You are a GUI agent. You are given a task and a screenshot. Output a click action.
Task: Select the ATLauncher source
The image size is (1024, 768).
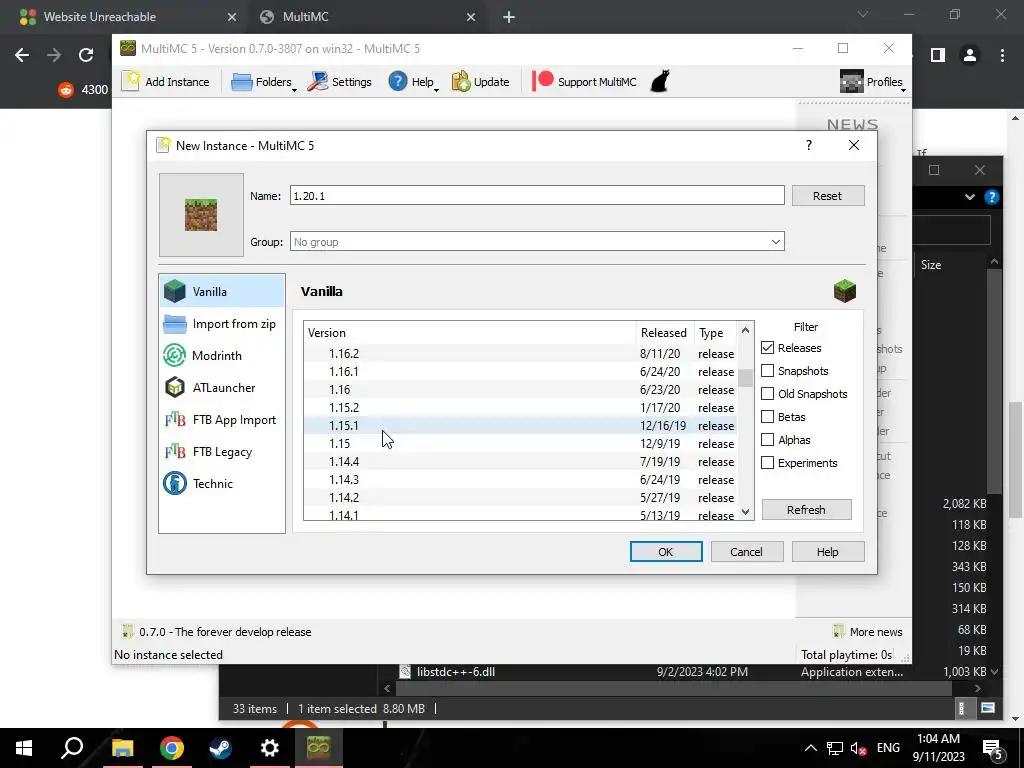coord(221,387)
